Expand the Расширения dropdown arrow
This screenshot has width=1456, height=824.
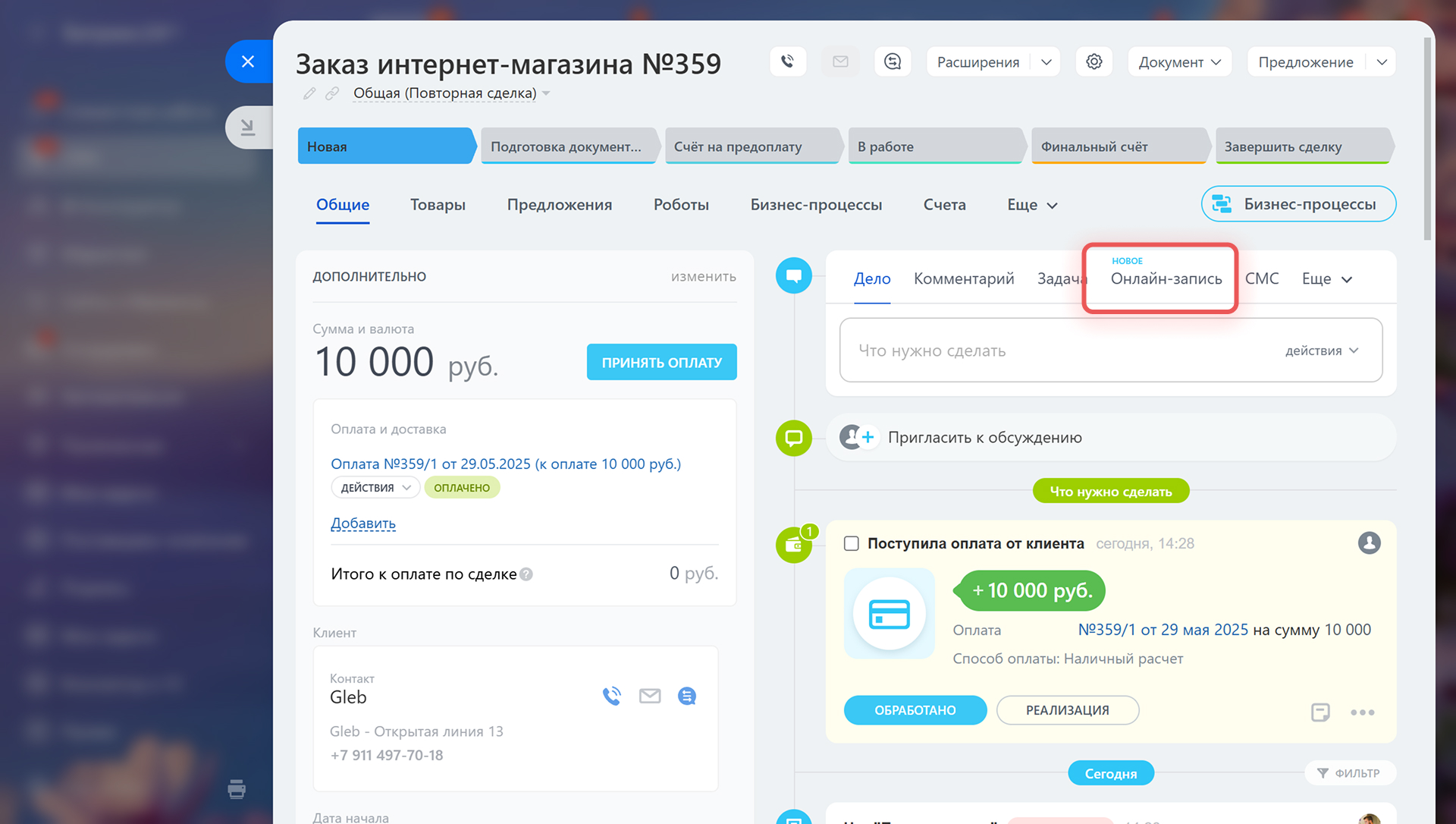[x=1046, y=62]
